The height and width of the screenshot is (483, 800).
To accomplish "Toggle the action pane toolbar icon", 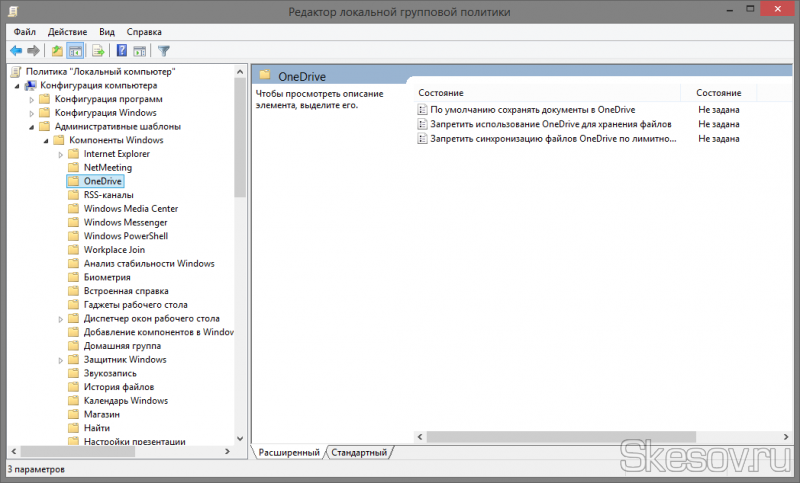I will tap(140, 50).
